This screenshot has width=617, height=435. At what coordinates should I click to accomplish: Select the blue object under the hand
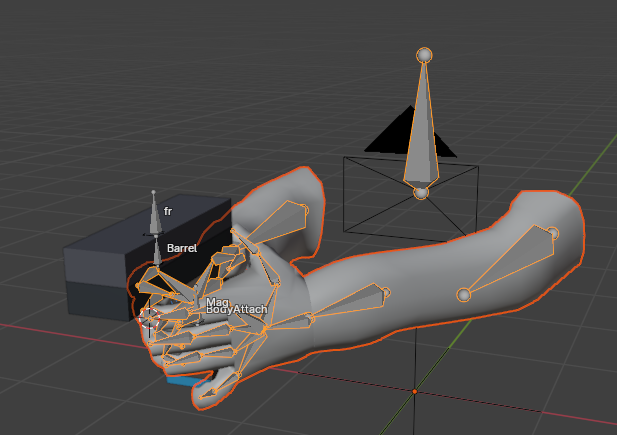(x=184, y=381)
